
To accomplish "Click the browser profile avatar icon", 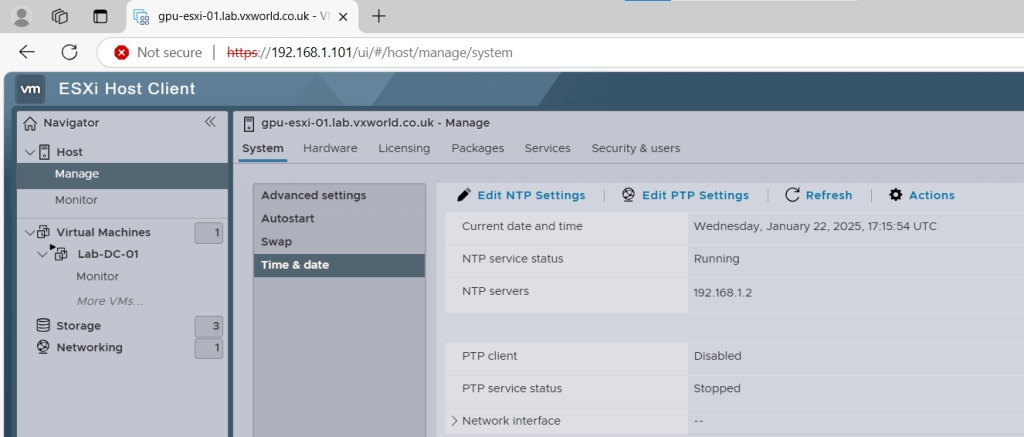I will 21,16.
